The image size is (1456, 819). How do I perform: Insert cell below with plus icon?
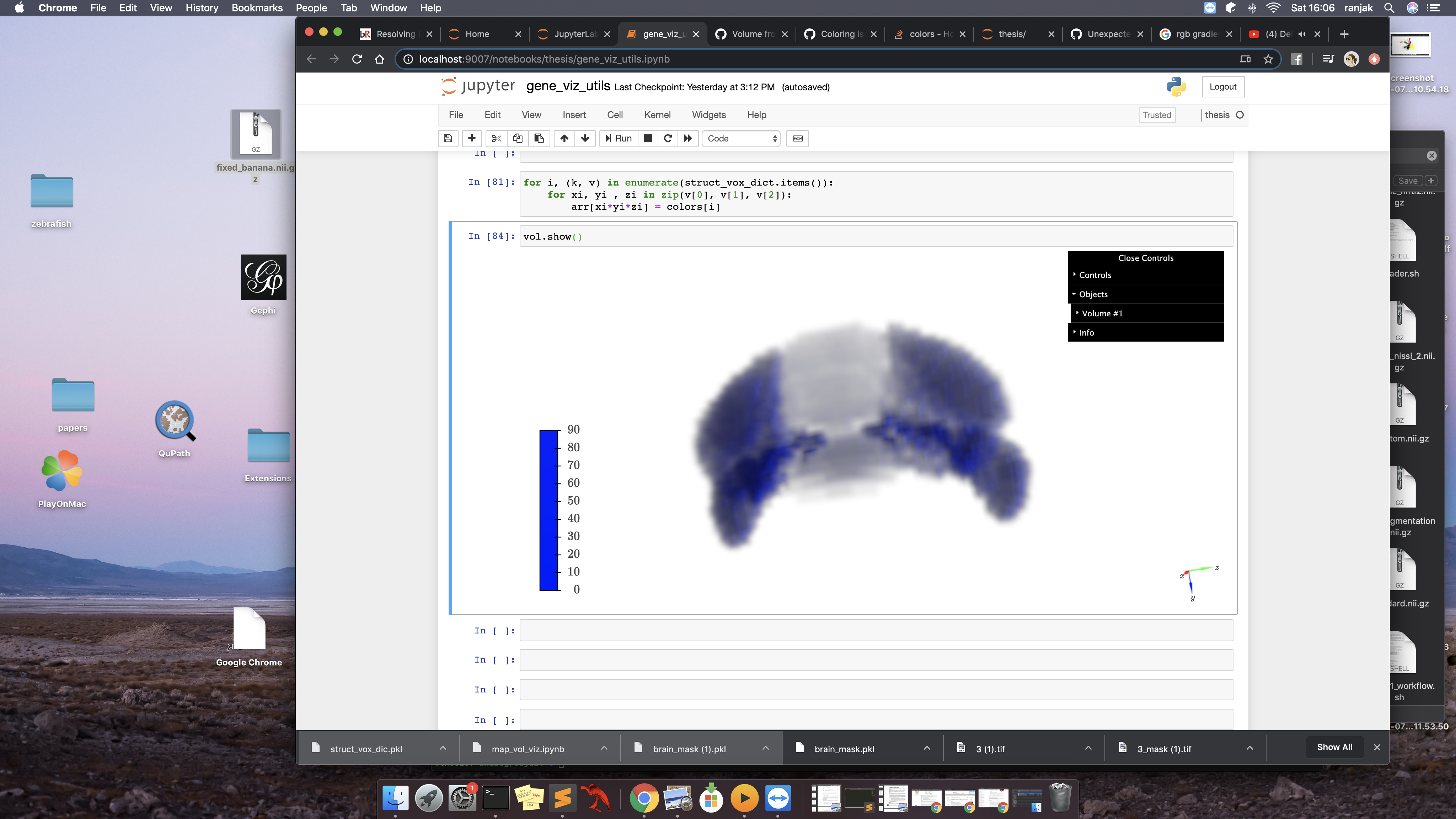coord(472,139)
